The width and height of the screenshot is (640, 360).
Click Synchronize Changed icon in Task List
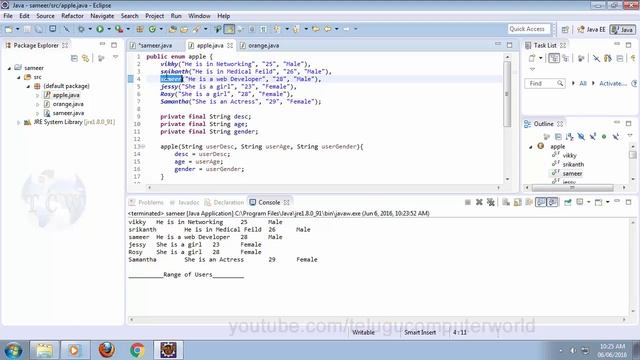[x=608, y=58]
